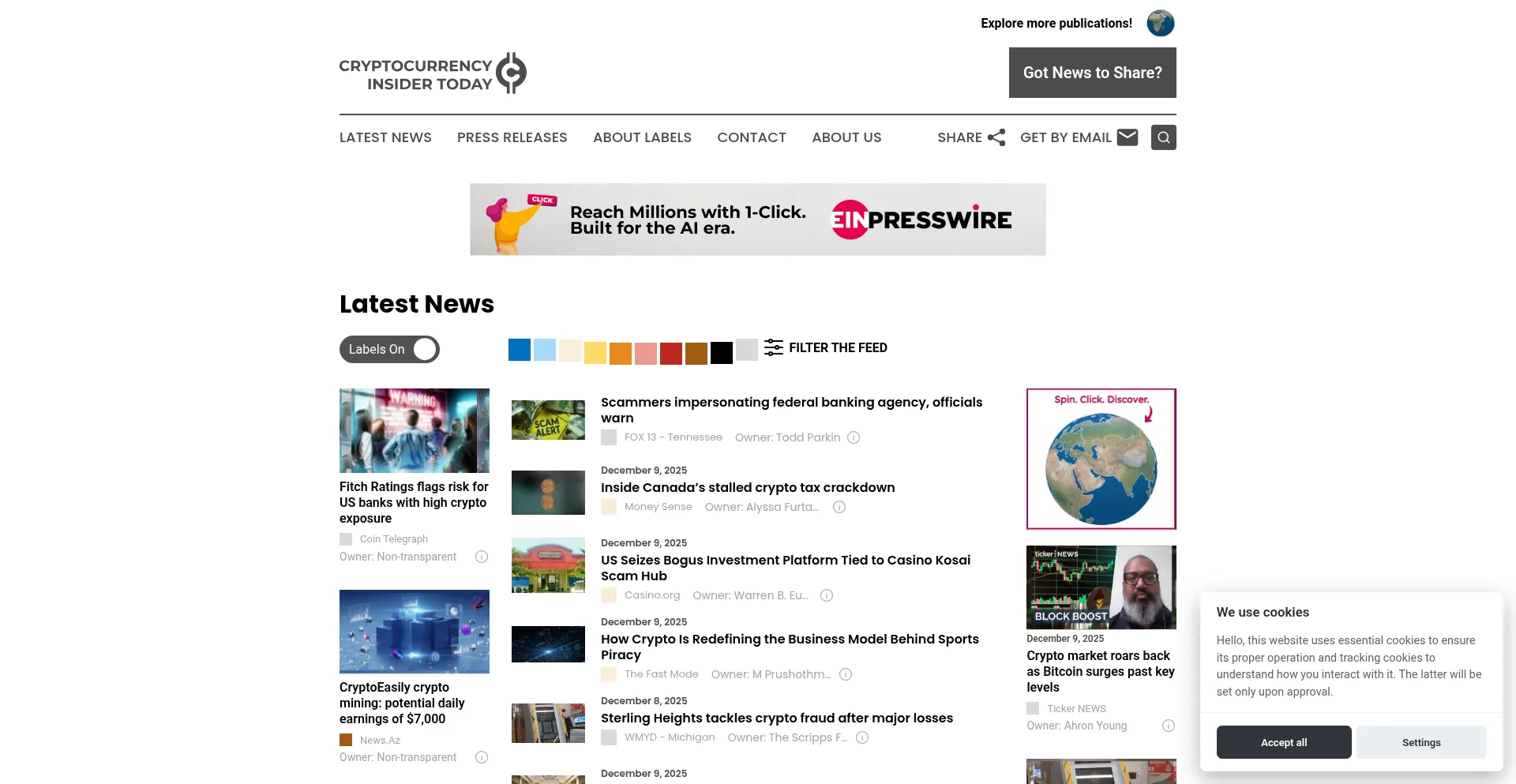Screen dimensions: 1516x784
Task: Click Got News to Share button
Action: coord(1093,73)
